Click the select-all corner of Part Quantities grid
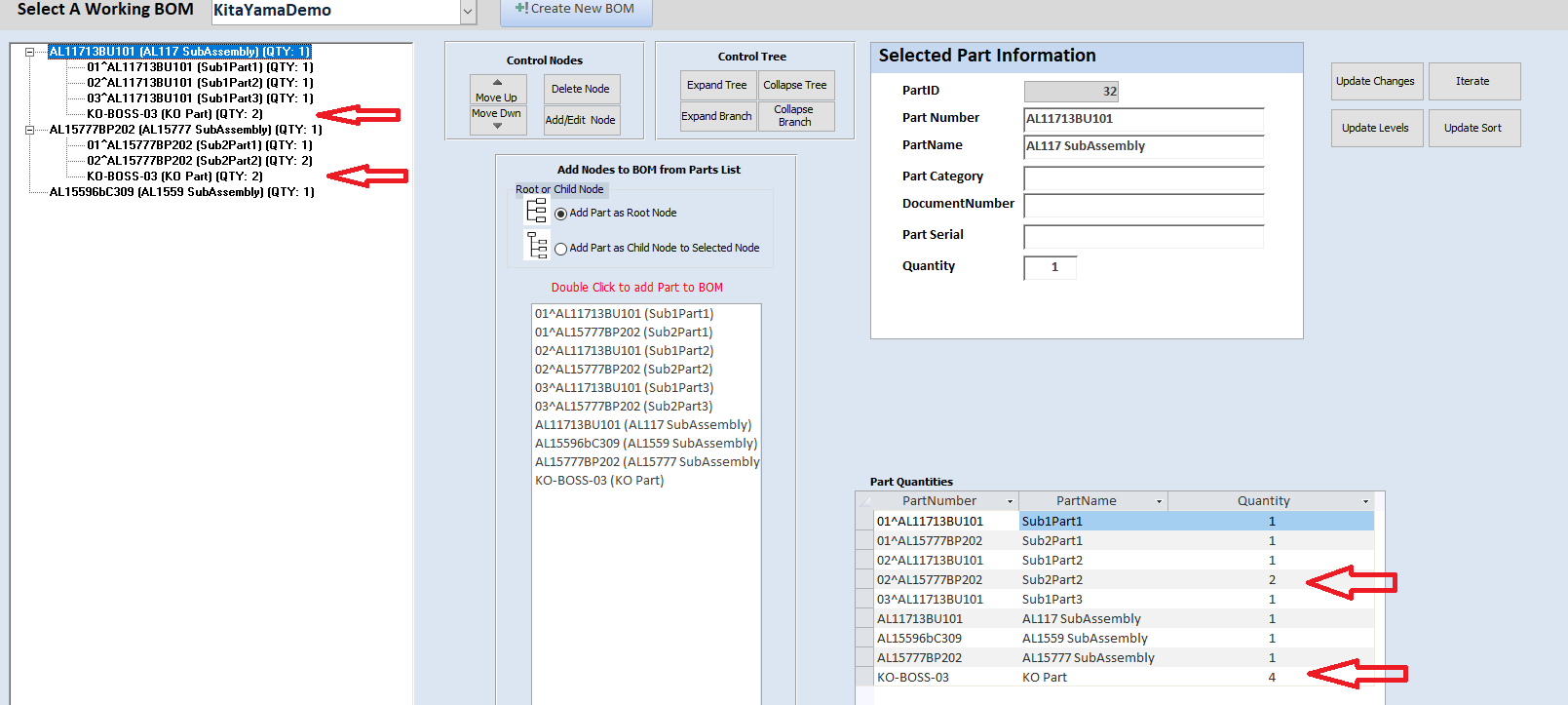The image size is (1568, 705). click(864, 501)
